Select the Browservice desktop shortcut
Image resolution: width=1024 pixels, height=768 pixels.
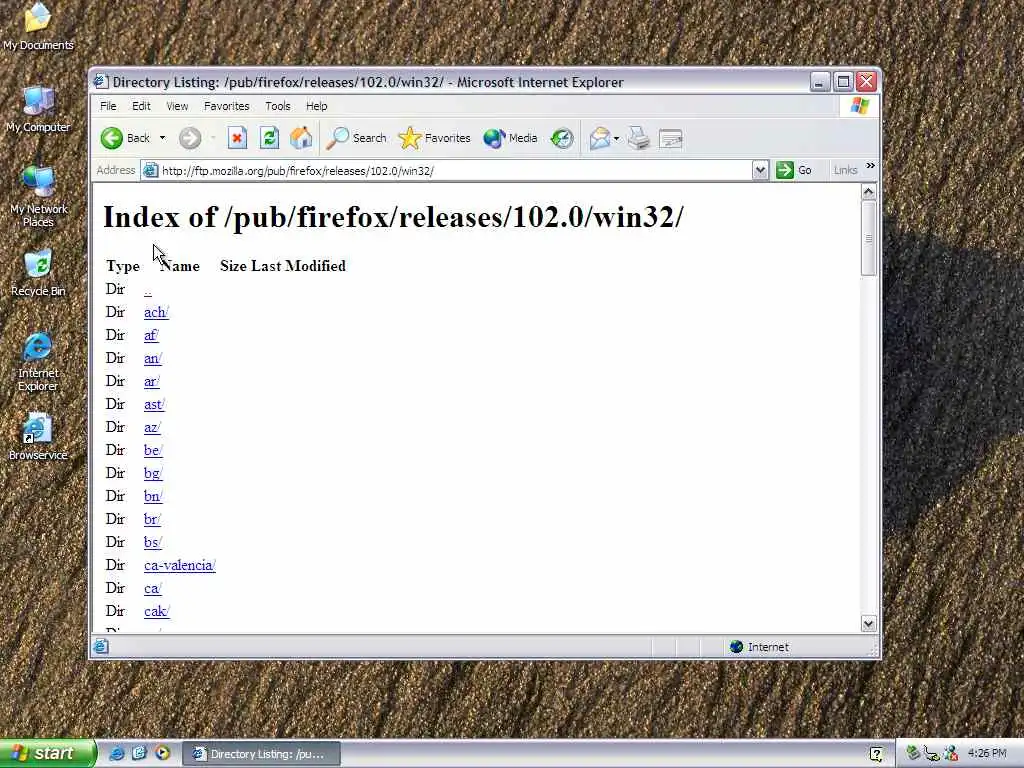(x=38, y=436)
